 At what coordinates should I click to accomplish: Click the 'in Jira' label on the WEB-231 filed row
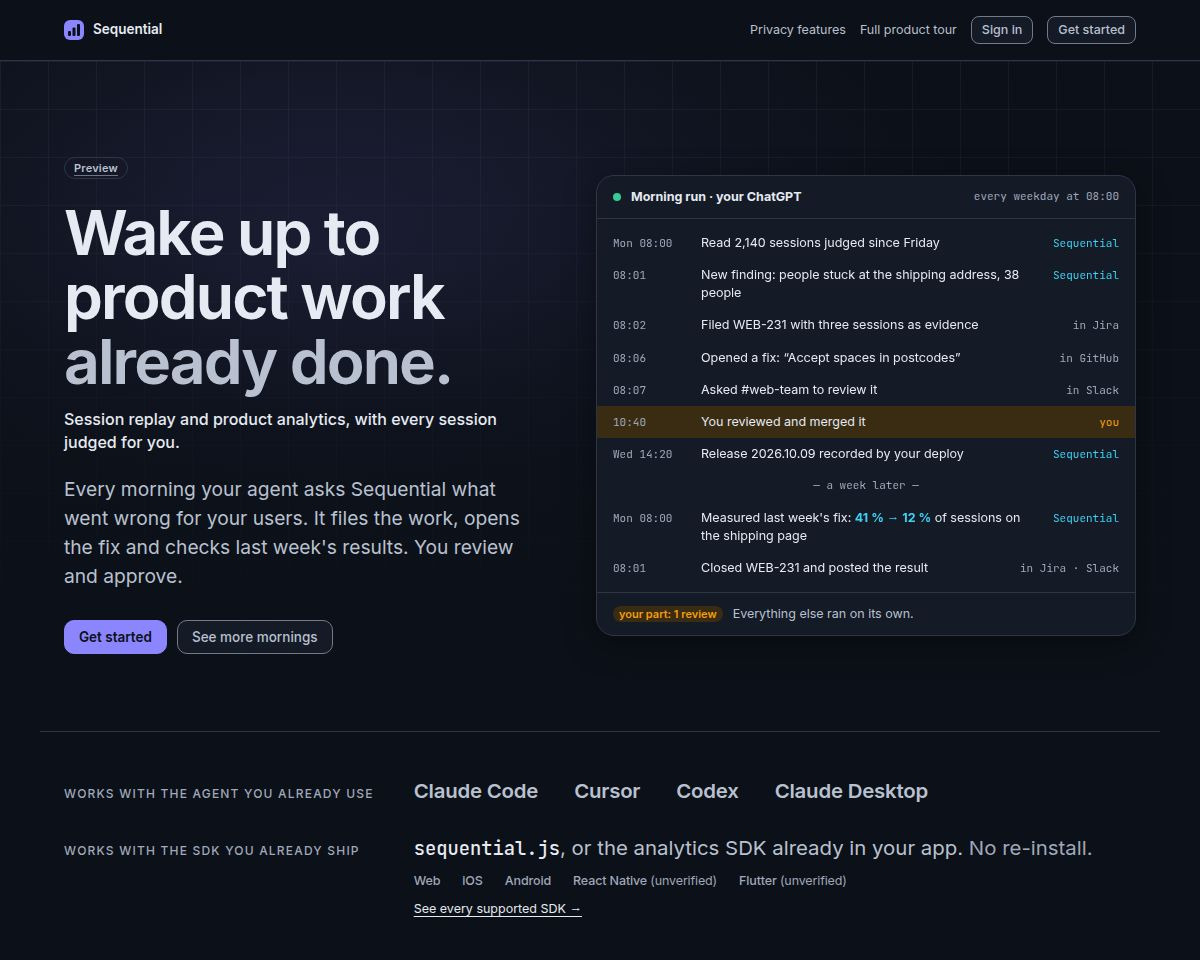pyautogui.click(x=1096, y=325)
